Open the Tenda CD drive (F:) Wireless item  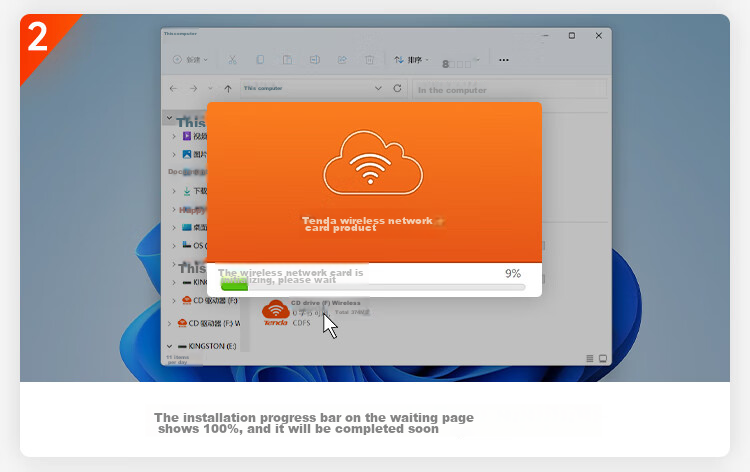point(316,313)
